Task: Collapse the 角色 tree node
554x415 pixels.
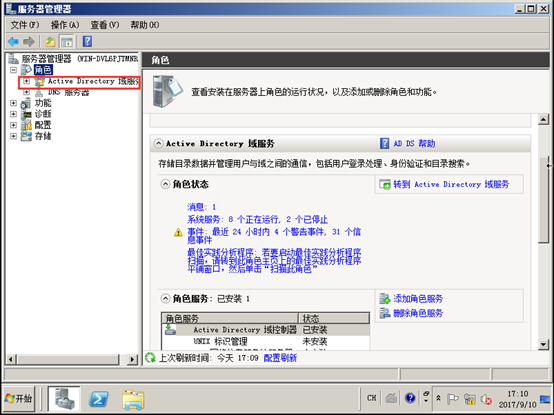Action: pos(13,70)
